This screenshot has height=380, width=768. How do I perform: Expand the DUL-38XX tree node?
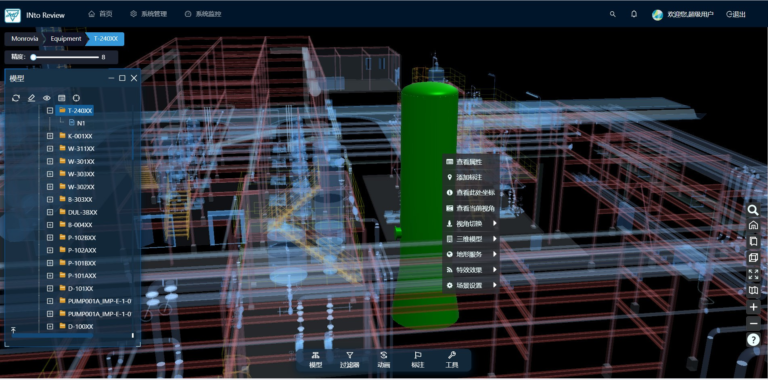(x=50, y=213)
